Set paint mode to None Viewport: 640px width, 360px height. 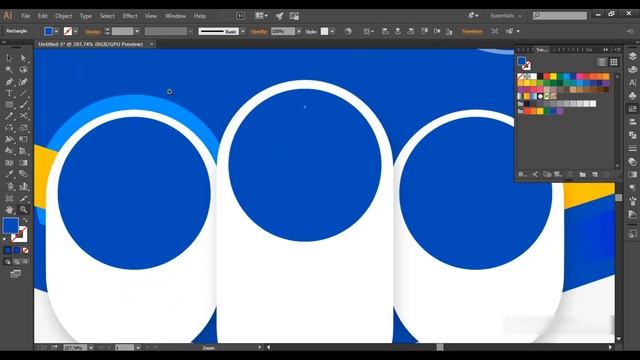[x=25, y=250]
